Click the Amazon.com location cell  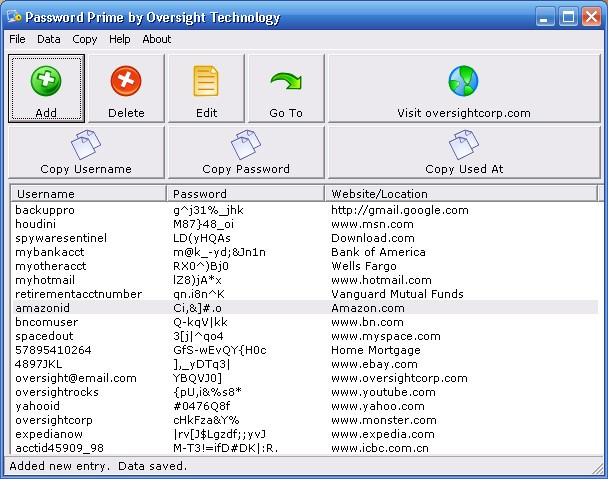click(368, 308)
